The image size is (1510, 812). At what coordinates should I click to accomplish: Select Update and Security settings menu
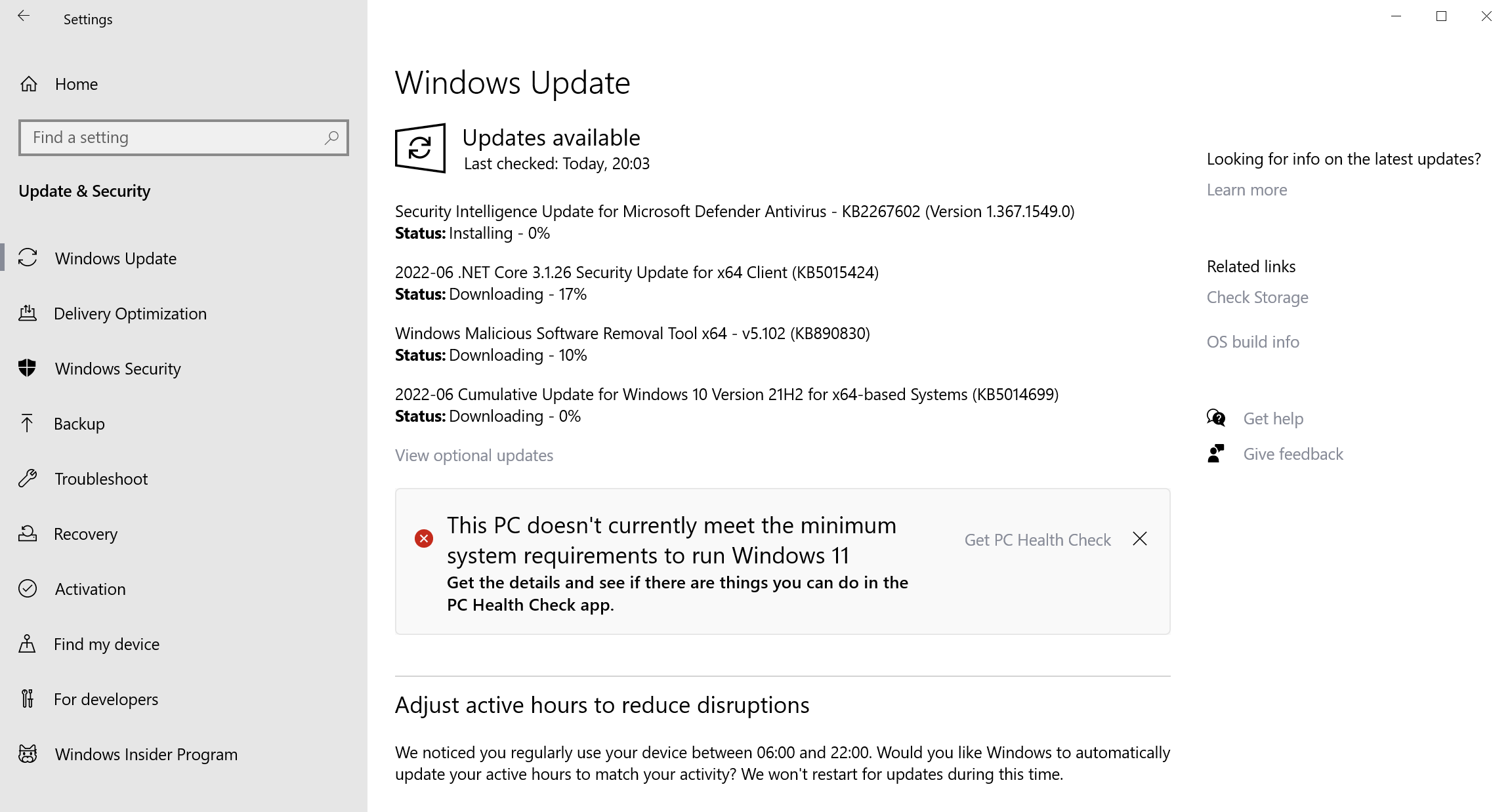coord(85,190)
